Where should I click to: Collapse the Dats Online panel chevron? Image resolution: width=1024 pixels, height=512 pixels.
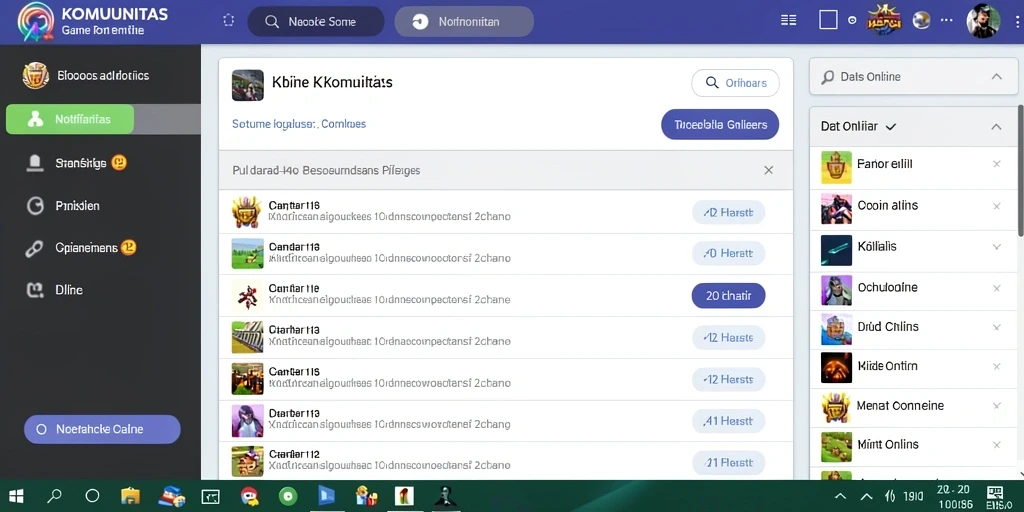pyautogui.click(x=997, y=76)
